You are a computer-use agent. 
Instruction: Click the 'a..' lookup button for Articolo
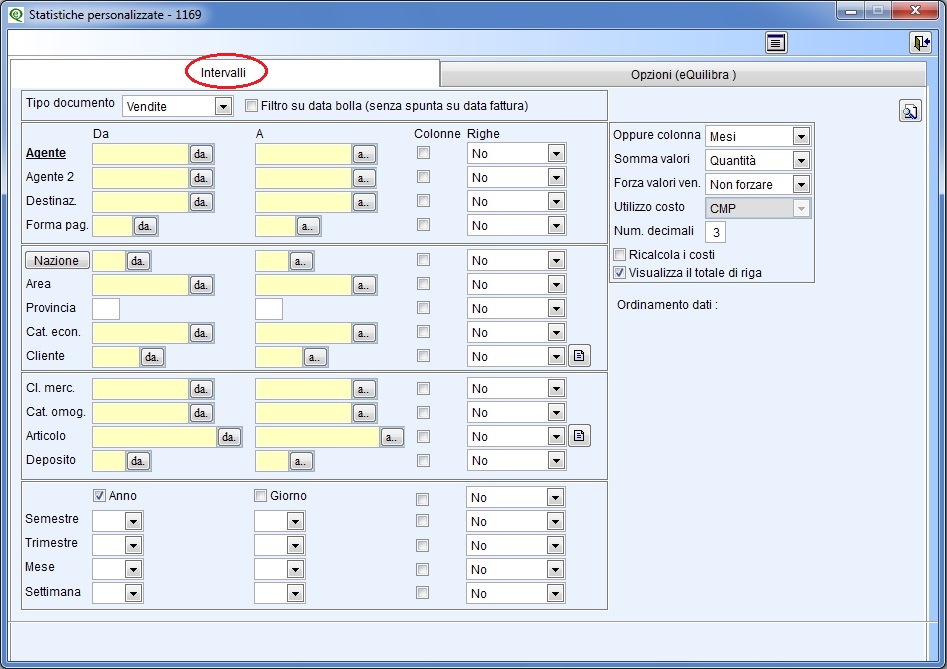pyautogui.click(x=391, y=437)
